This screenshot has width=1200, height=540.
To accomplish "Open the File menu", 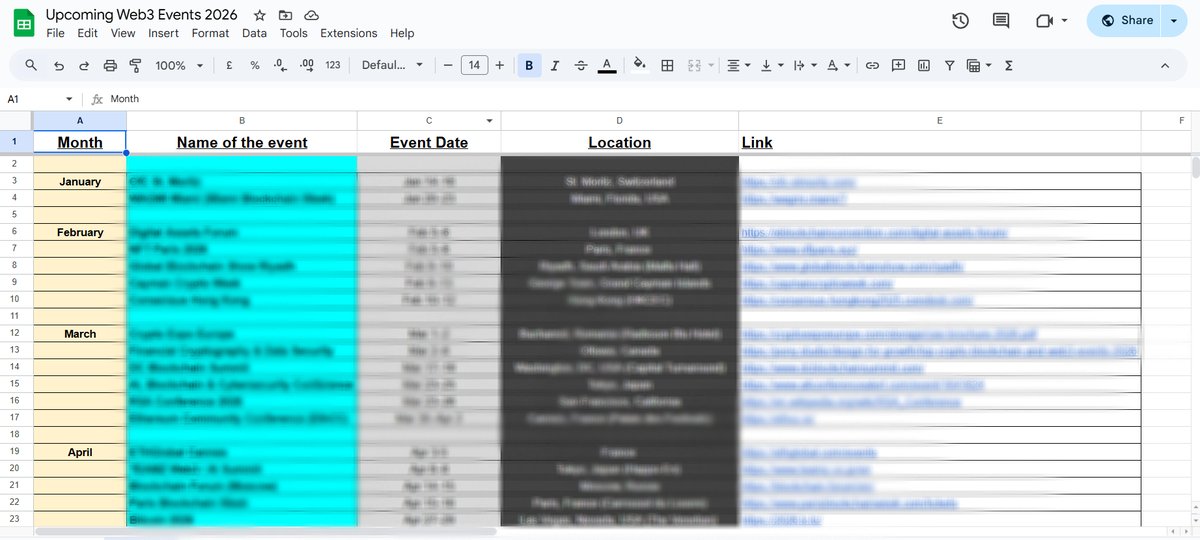I will pos(56,33).
